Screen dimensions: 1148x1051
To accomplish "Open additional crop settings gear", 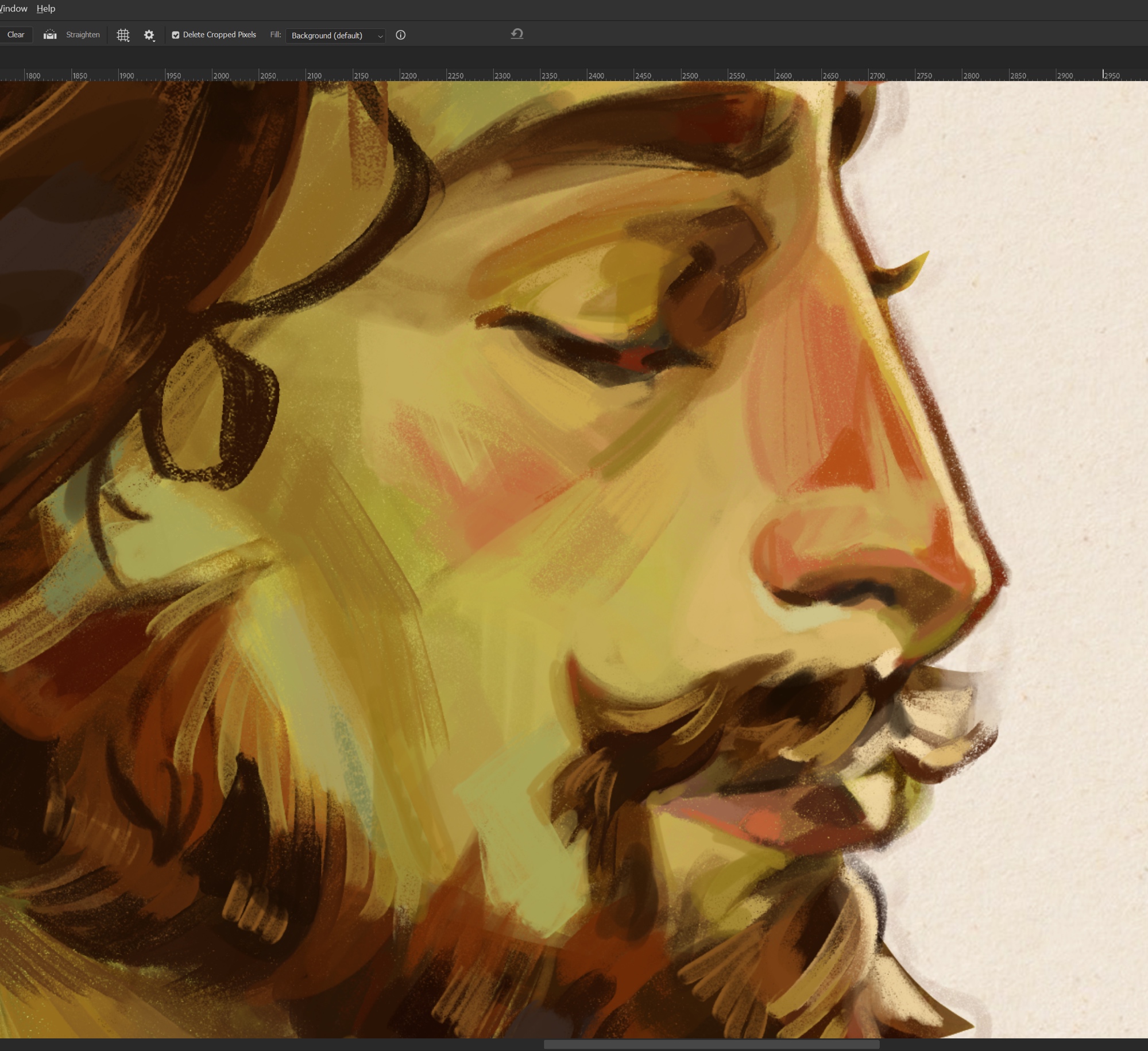I will (149, 36).
